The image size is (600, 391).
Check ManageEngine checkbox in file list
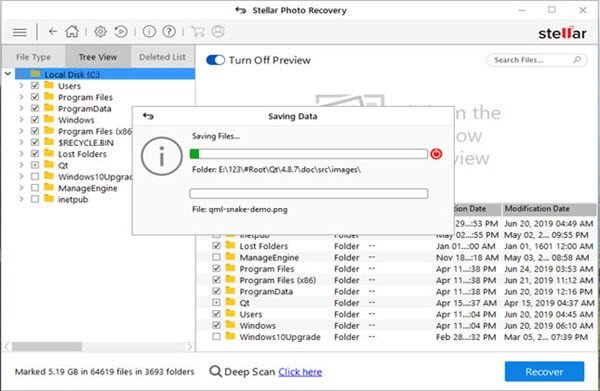pos(216,257)
